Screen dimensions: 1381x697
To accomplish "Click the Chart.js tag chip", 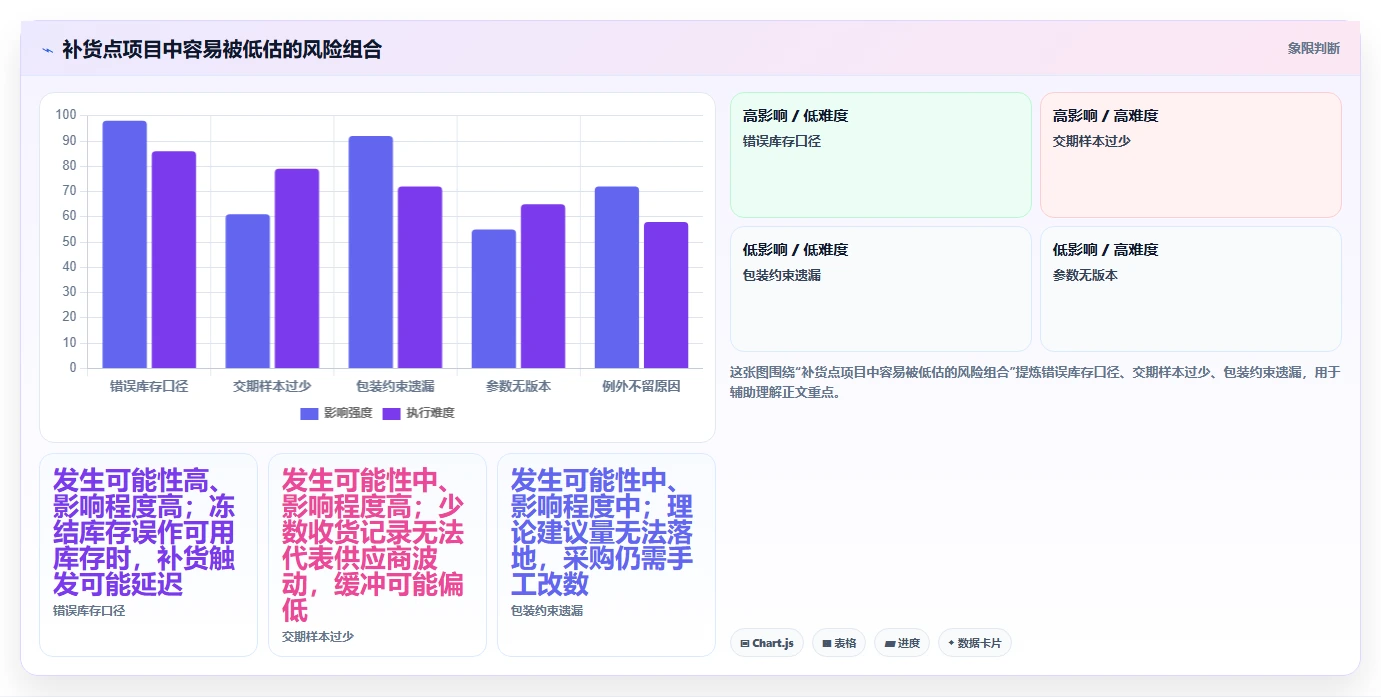I will 767,643.
